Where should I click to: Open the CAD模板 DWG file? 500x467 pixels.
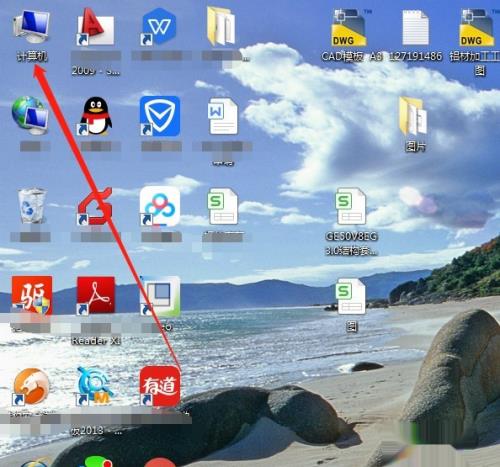coord(348,27)
